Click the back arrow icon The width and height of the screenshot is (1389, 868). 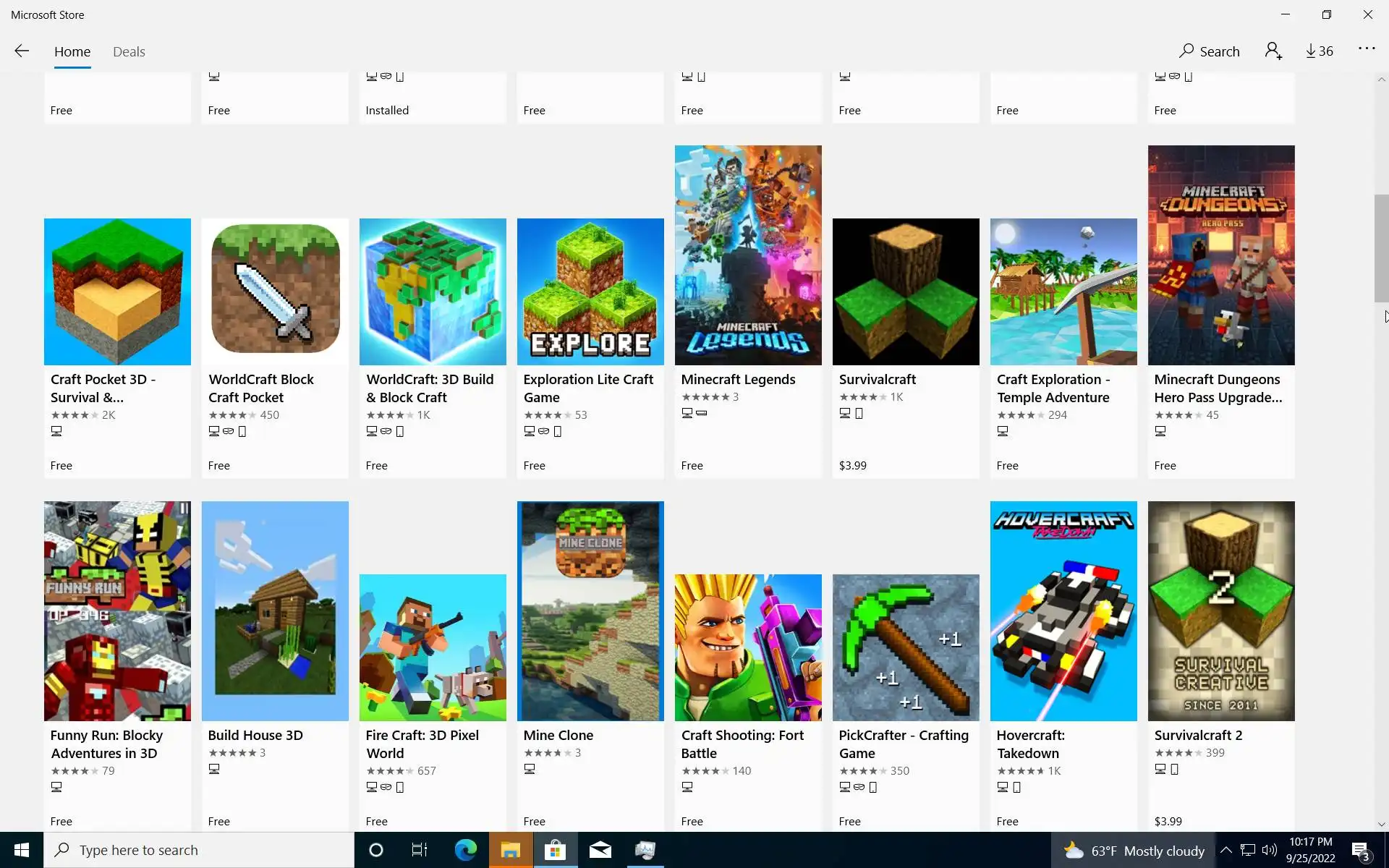pyautogui.click(x=22, y=51)
